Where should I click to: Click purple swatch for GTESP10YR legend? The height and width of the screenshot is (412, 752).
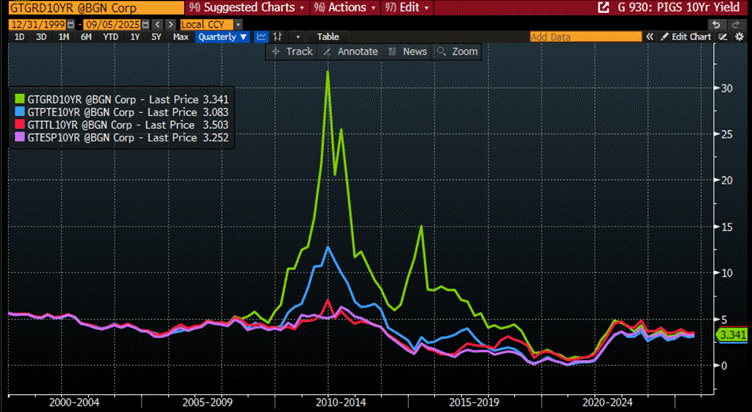coord(20,138)
